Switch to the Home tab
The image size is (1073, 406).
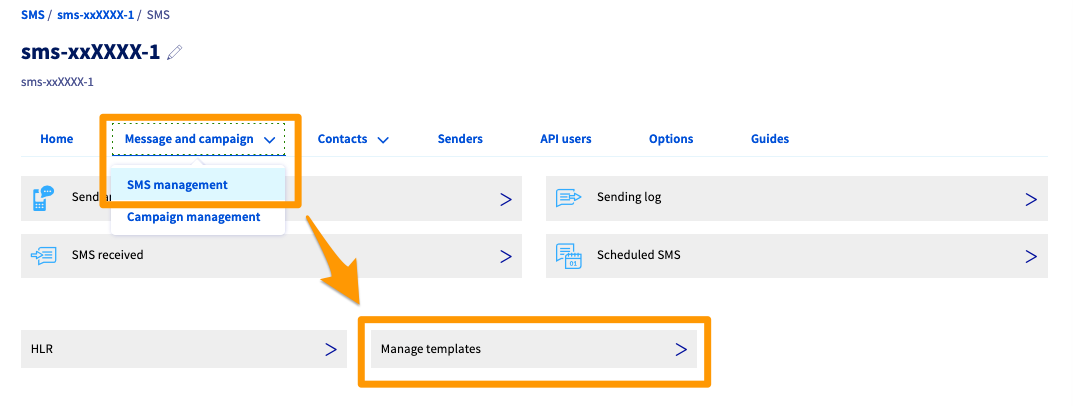(56, 139)
